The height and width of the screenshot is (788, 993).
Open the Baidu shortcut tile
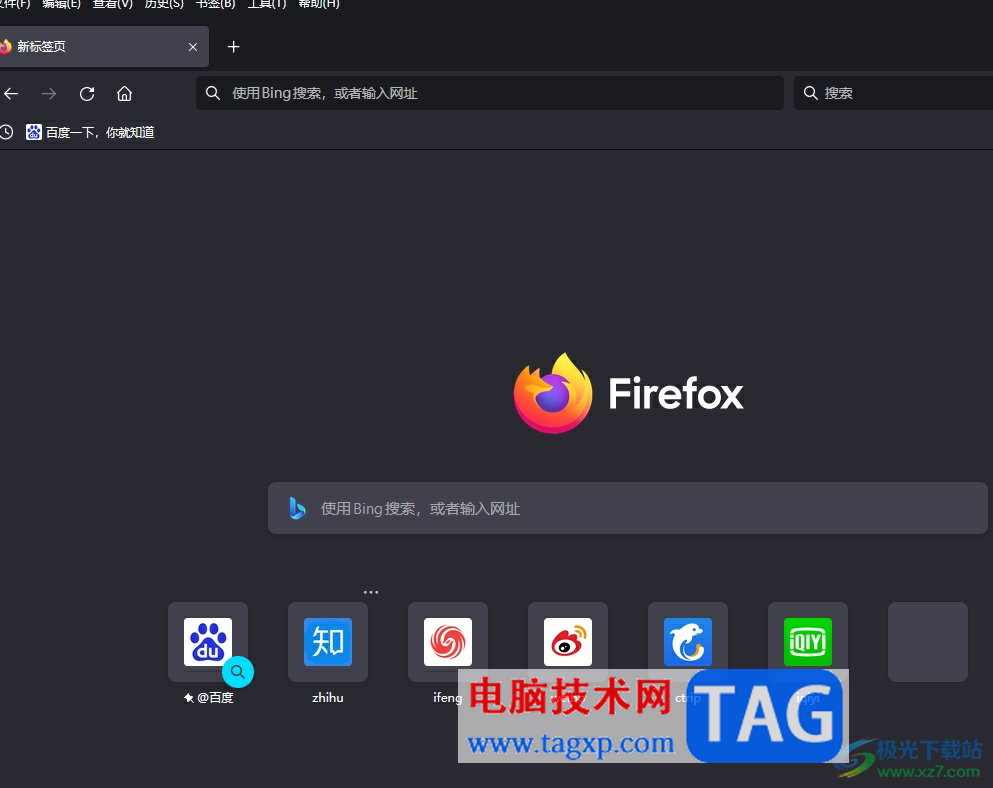[x=208, y=642]
